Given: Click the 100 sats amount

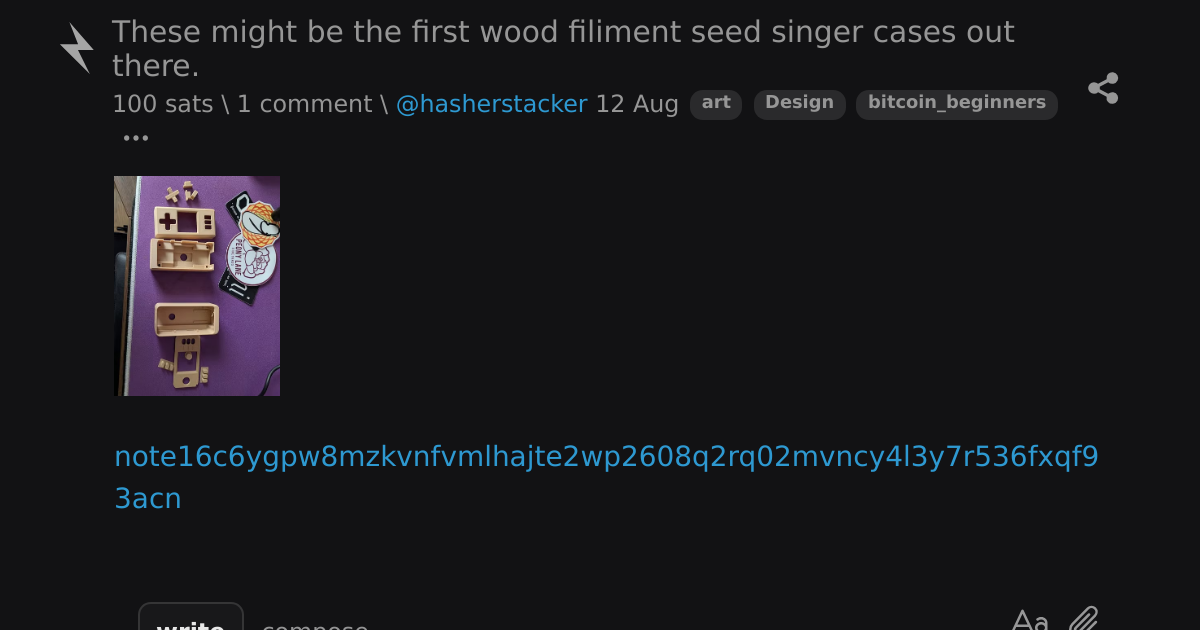Looking at the screenshot, I should click(x=163, y=104).
